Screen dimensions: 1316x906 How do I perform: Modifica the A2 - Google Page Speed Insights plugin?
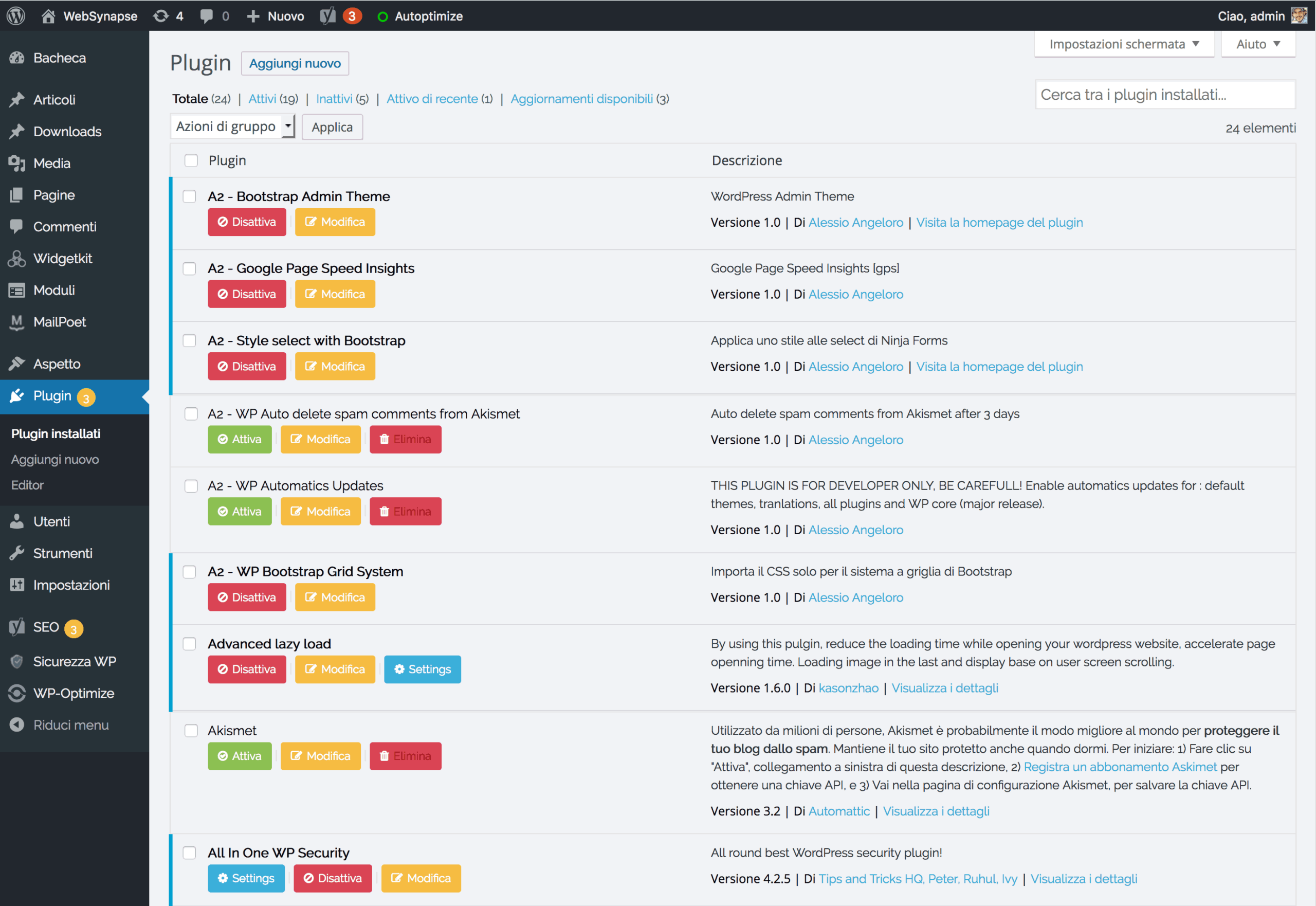pyautogui.click(x=335, y=294)
